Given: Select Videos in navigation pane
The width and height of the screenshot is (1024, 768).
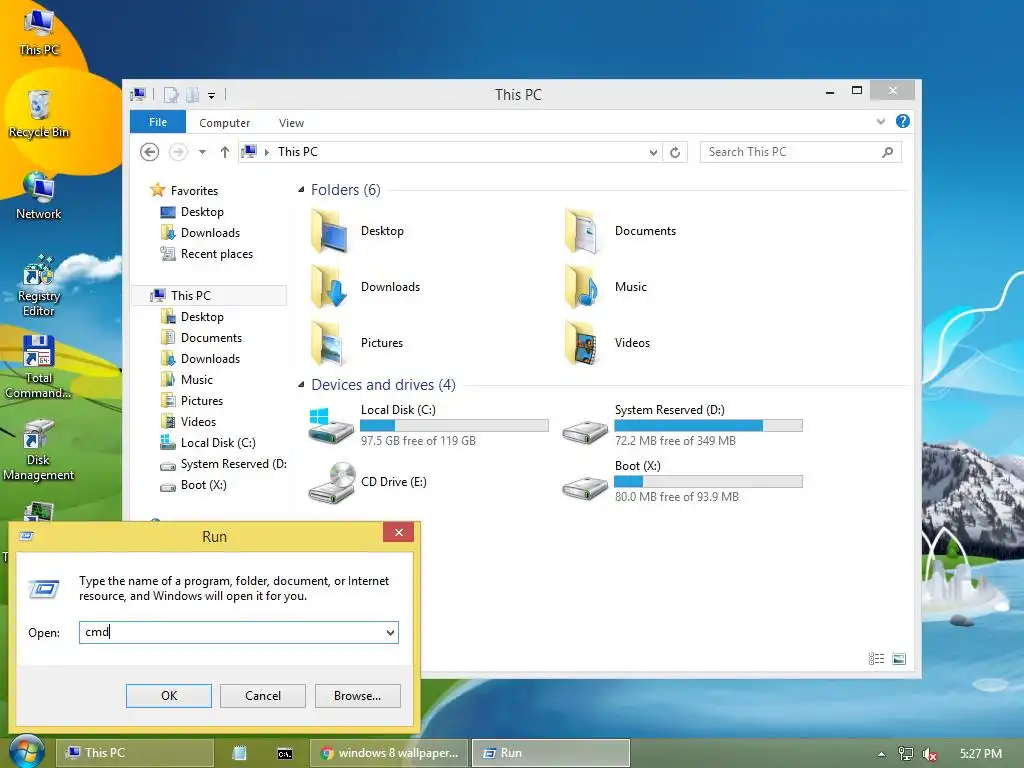Looking at the screenshot, I should [188, 422].
